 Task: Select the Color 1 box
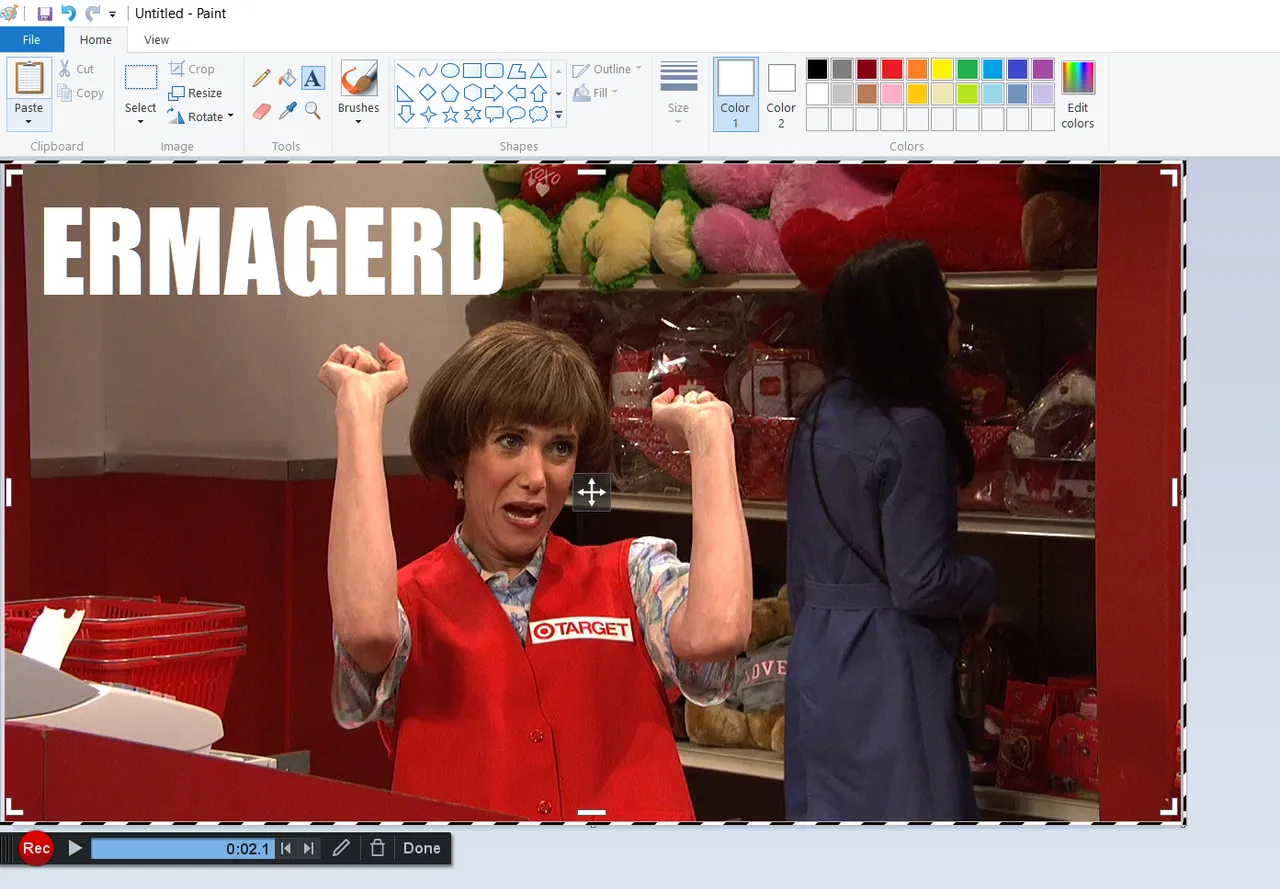point(735,94)
